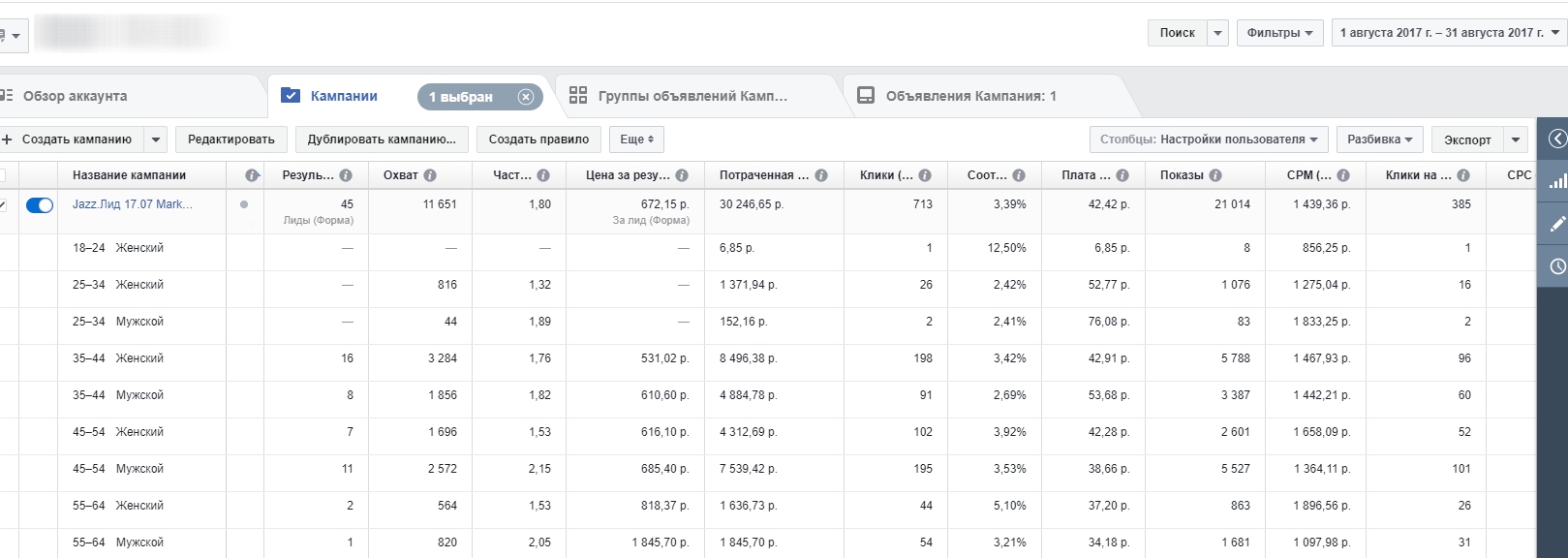Switch to the 'Группы объявлений Камп…' tab

[x=692, y=96]
